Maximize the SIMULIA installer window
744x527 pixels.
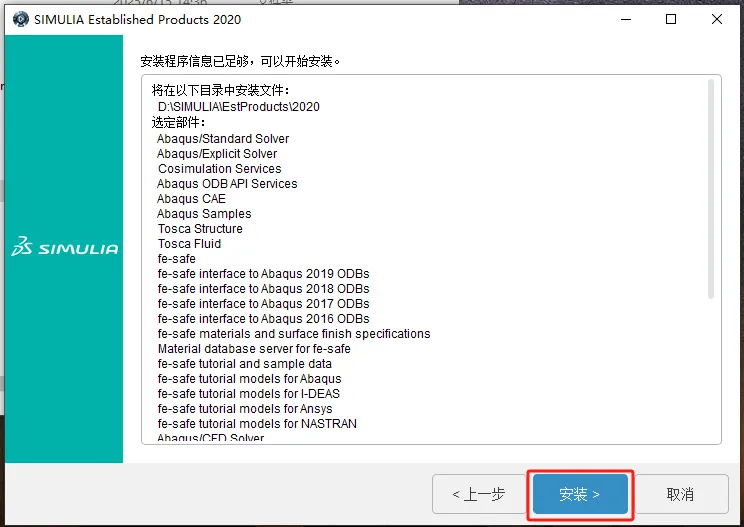coord(671,19)
